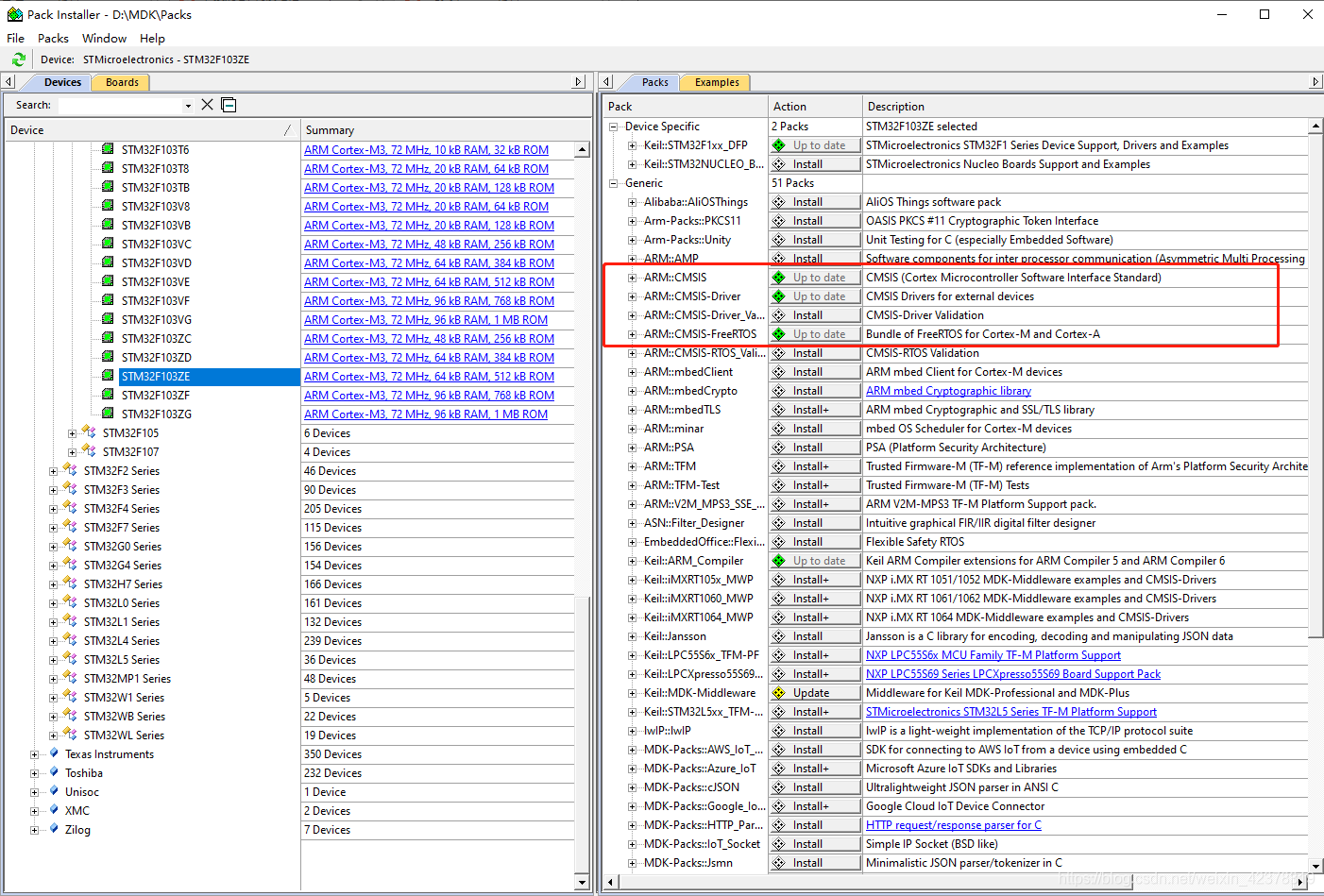The width and height of the screenshot is (1324, 896).
Task: Click the green refresh packs icon
Action: click(18, 59)
